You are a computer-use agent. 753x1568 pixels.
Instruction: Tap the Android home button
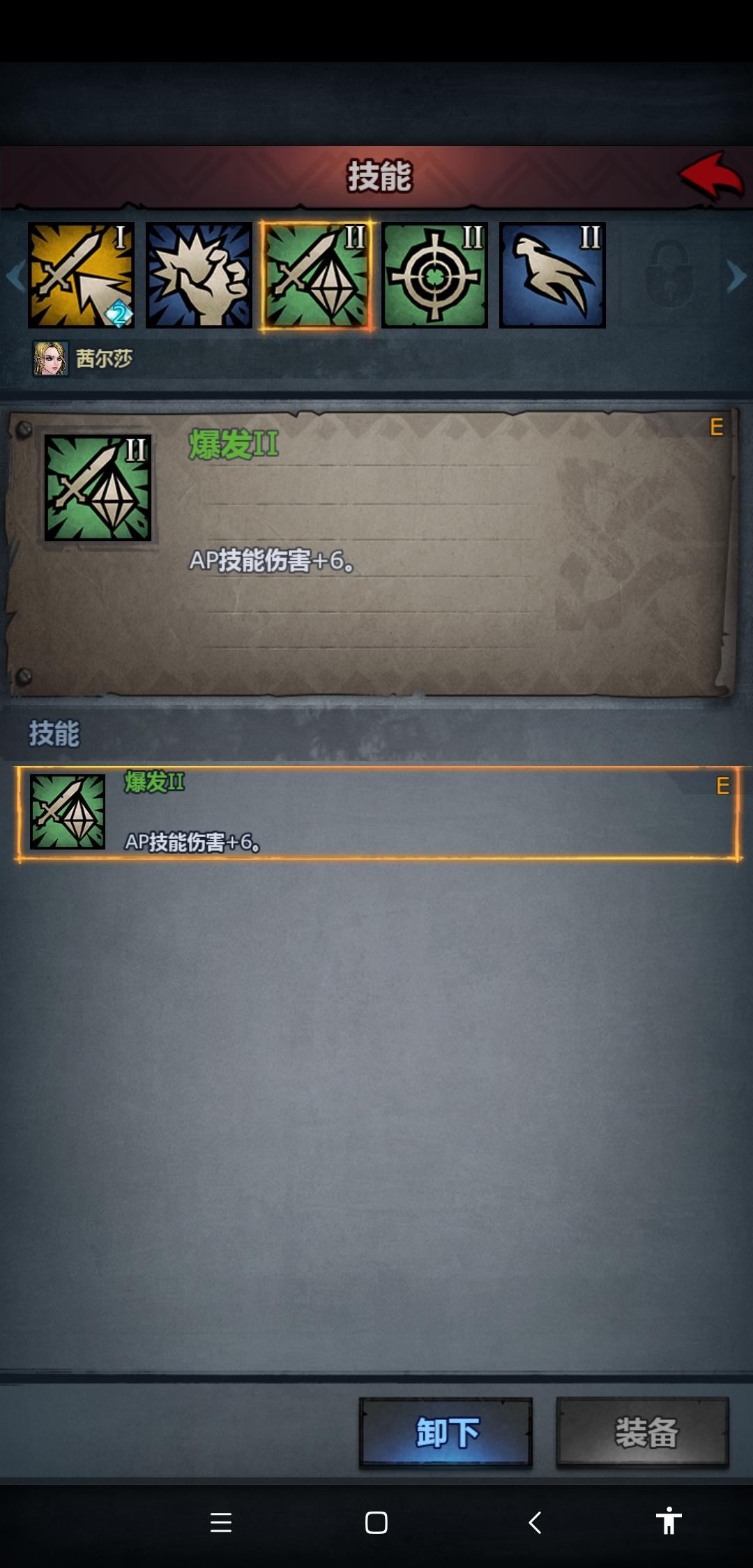[376, 1522]
